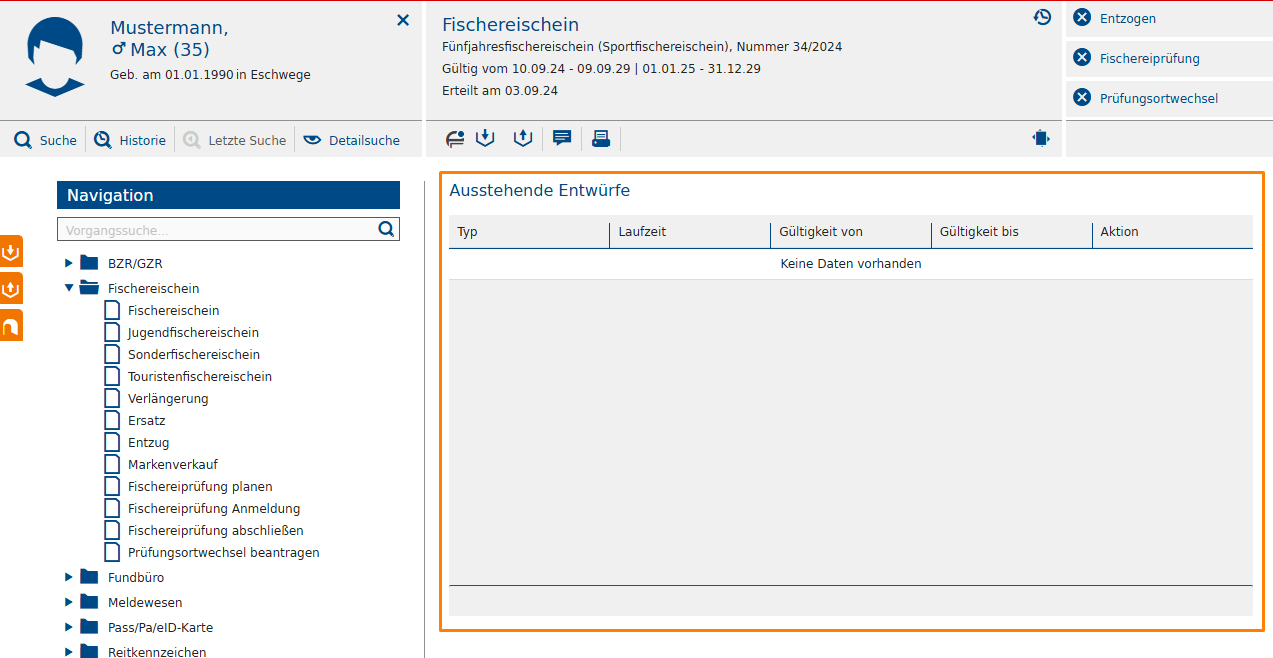Click the orange download tab on left edge
1273x658 pixels.
point(11,251)
